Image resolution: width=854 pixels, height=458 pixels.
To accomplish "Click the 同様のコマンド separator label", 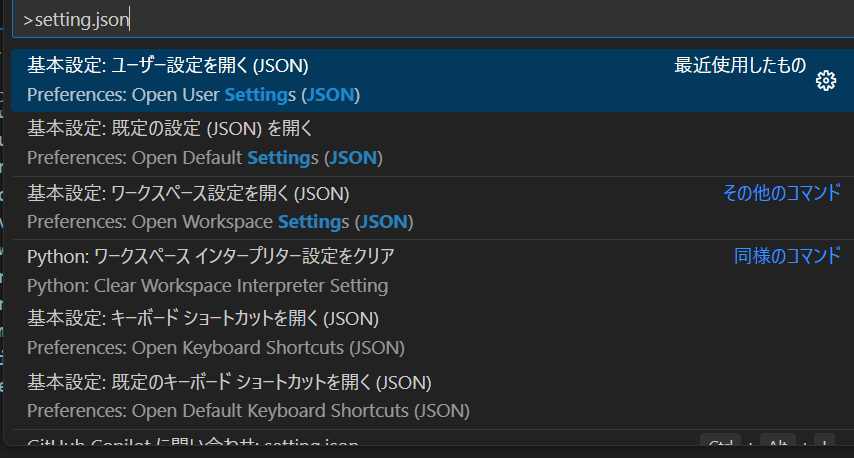I will (787, 256).
